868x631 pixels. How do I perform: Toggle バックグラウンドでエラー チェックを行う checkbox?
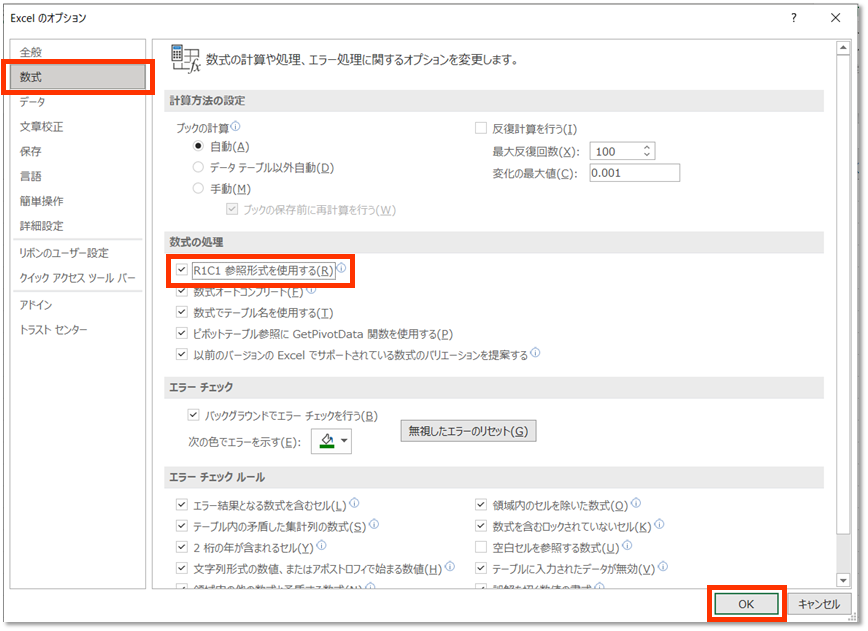[193, 415]
